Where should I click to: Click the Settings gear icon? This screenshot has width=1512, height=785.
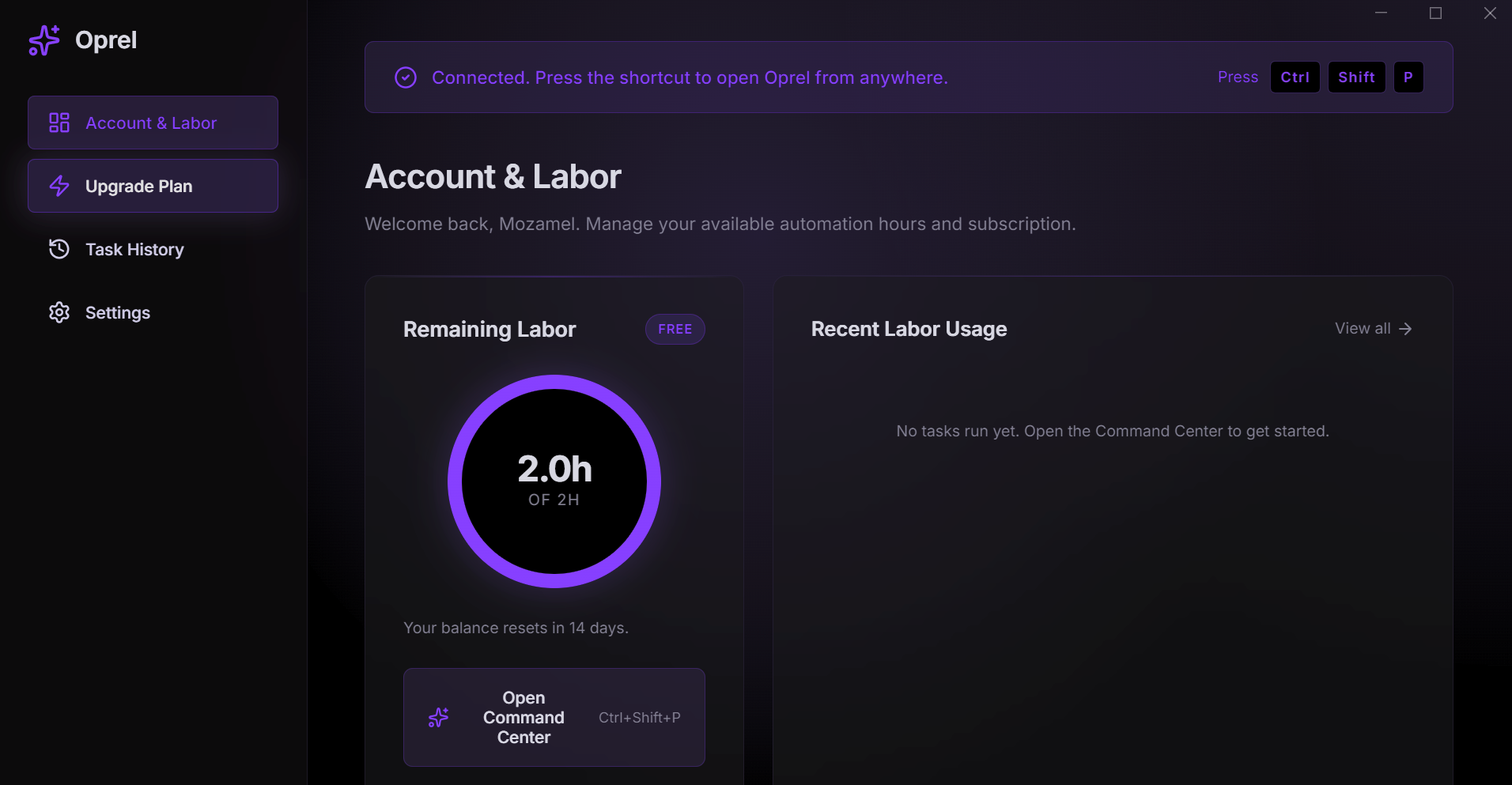(59, 312)
